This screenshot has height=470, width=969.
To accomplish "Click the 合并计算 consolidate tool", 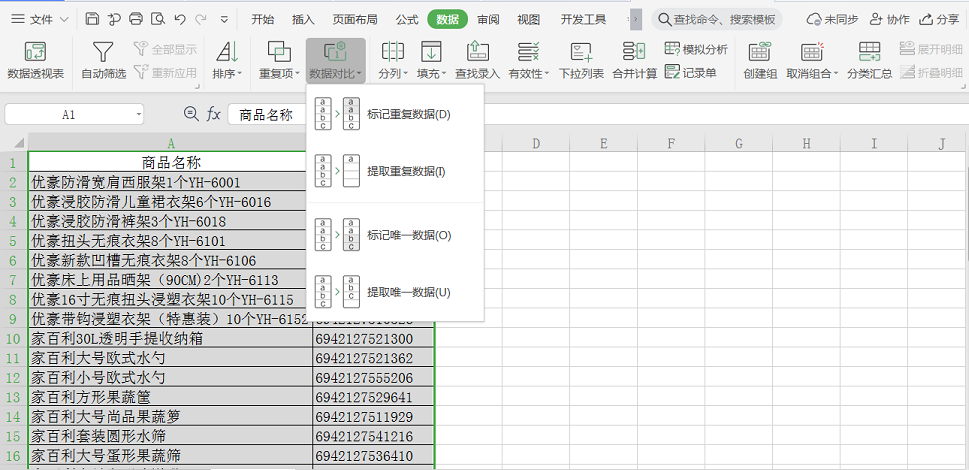I will click(x=635, y=61).
